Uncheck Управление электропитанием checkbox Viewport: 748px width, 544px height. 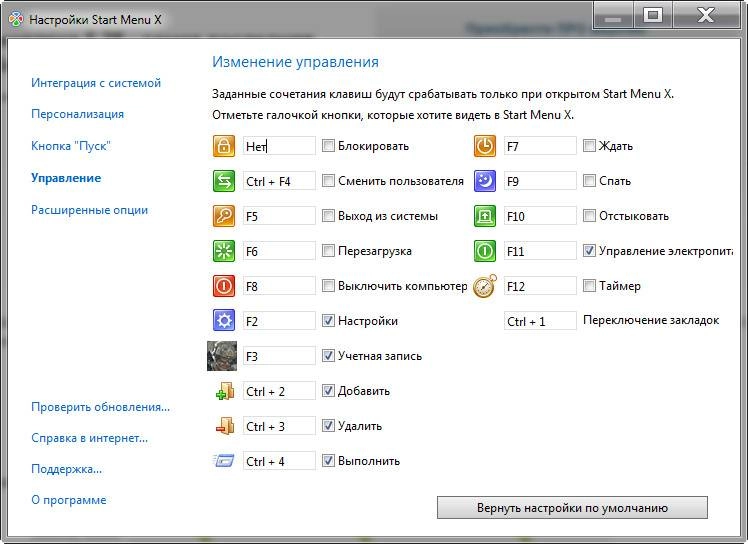tap(589, 251)
